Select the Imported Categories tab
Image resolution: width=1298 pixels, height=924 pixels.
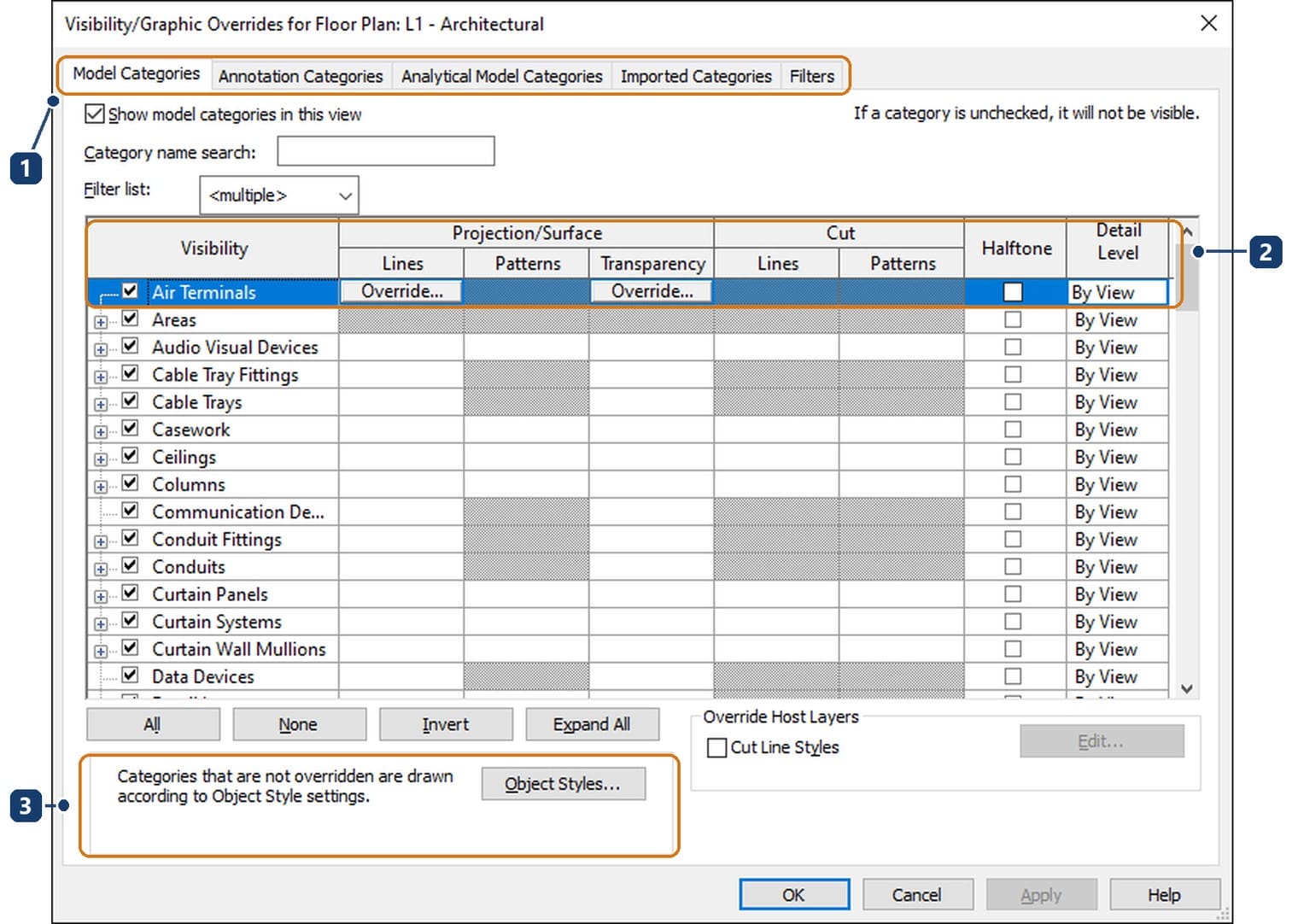(696, 76)
